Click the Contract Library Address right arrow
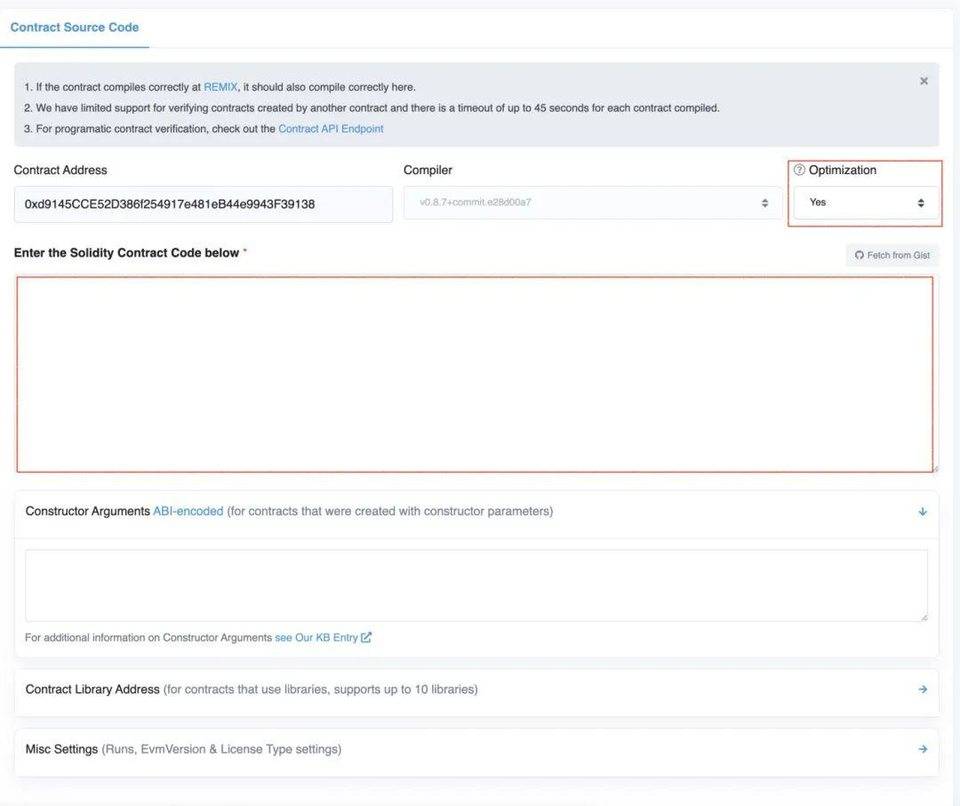Screen dimensions: 960x806 tap(923, 689)
